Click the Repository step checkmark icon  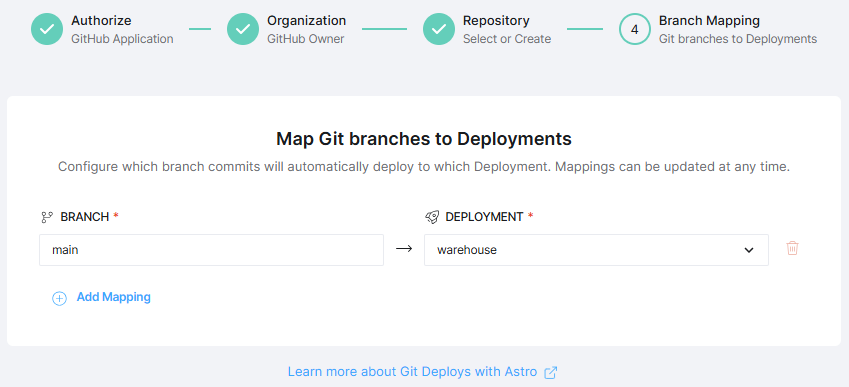pos(439,29)
